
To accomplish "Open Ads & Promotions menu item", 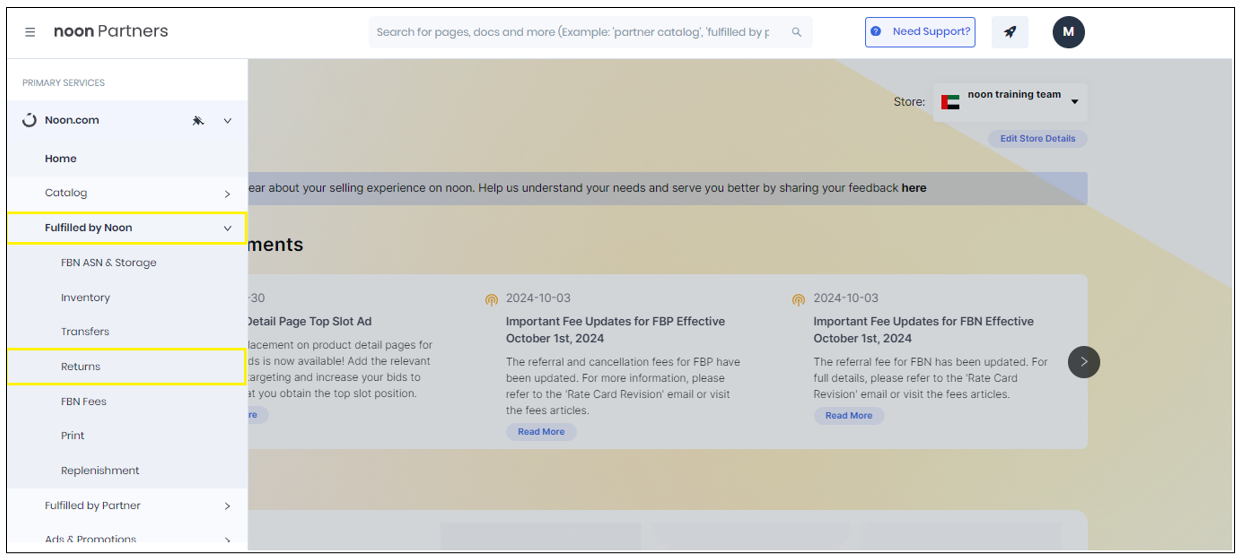I will [x=90, y=540].
